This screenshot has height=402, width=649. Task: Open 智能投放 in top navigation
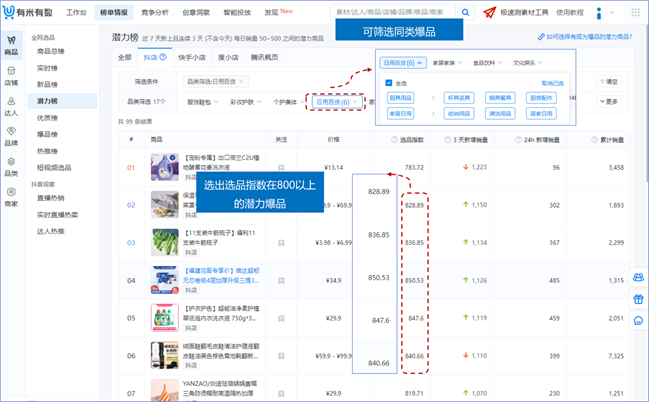click(237, 12)
